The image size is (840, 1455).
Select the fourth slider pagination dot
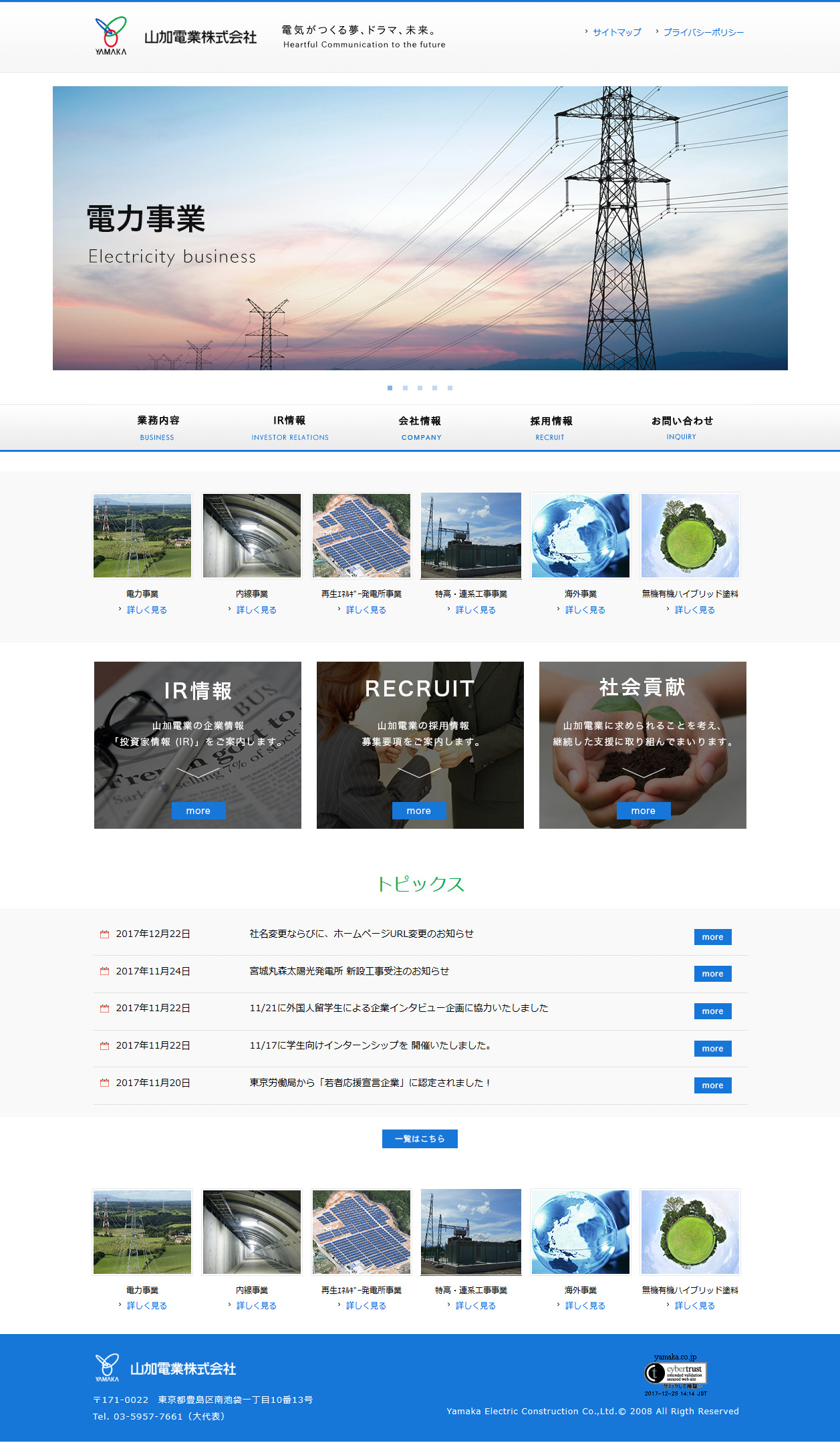pyautogui.click(x=434, y=388)
